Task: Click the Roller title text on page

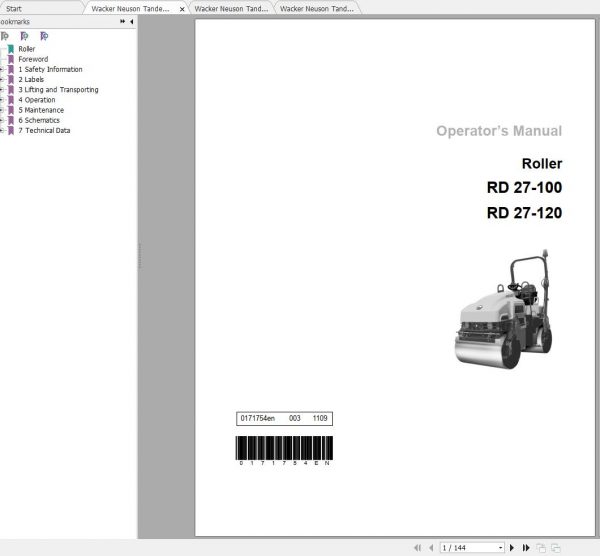Action: tap(542, 163)
